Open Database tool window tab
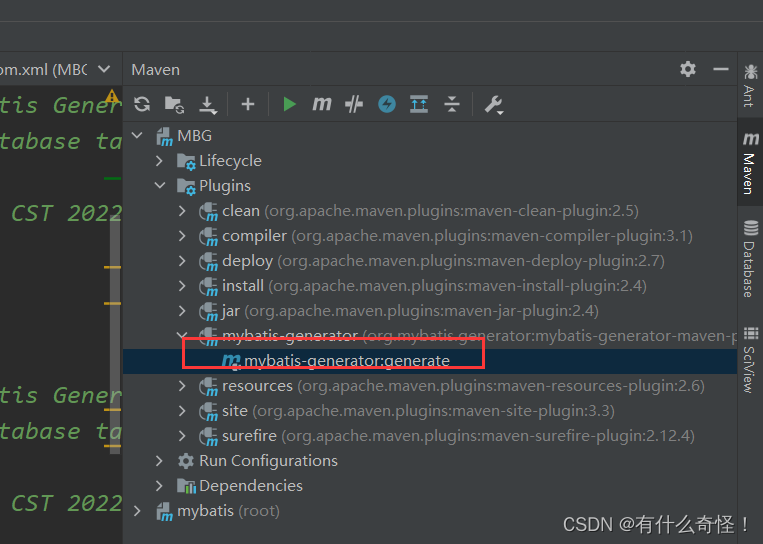Viewport: 763px width, 544px height. pyautogui.click(x=750, y=259)
